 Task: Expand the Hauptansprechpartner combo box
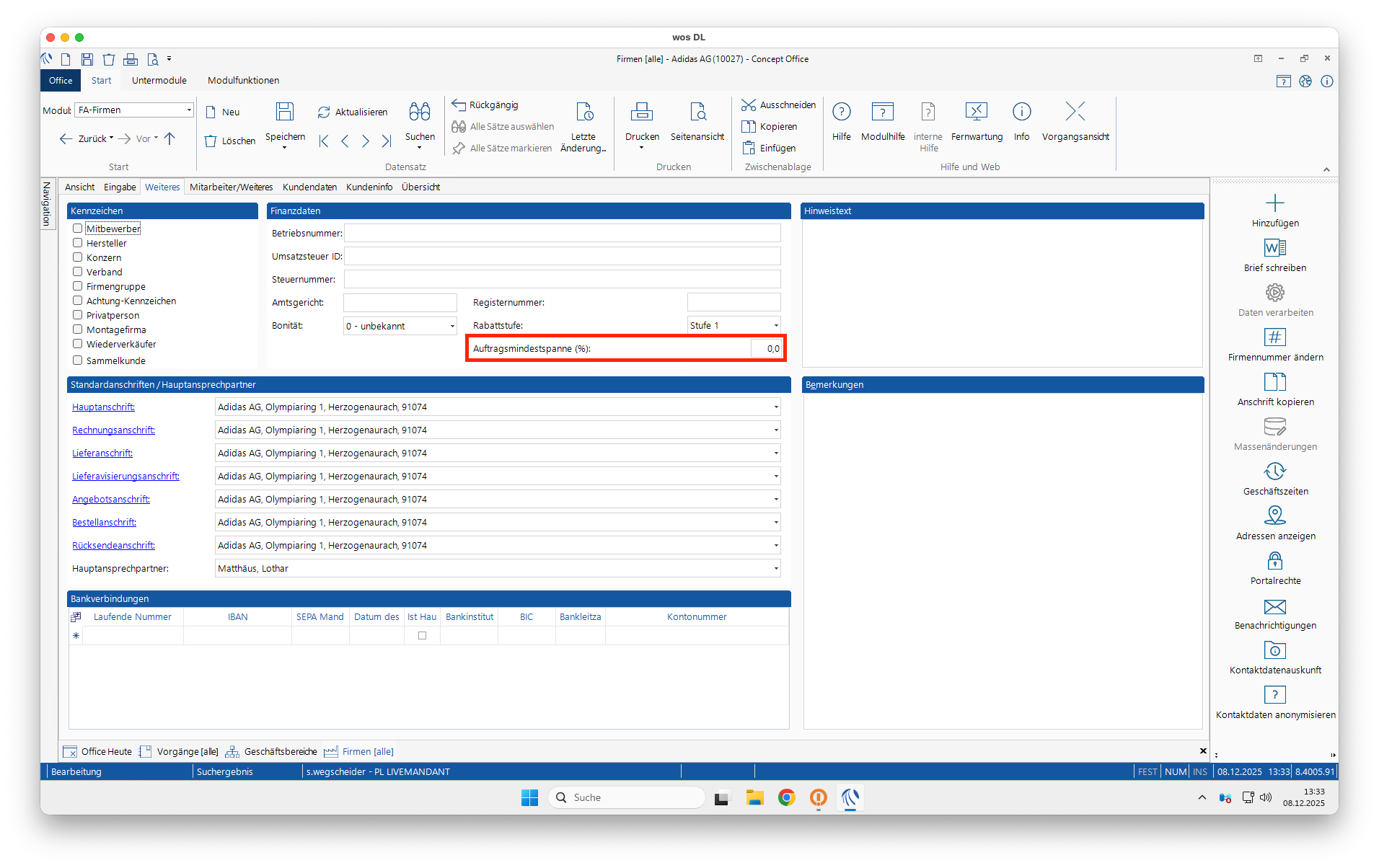(776, 569)
